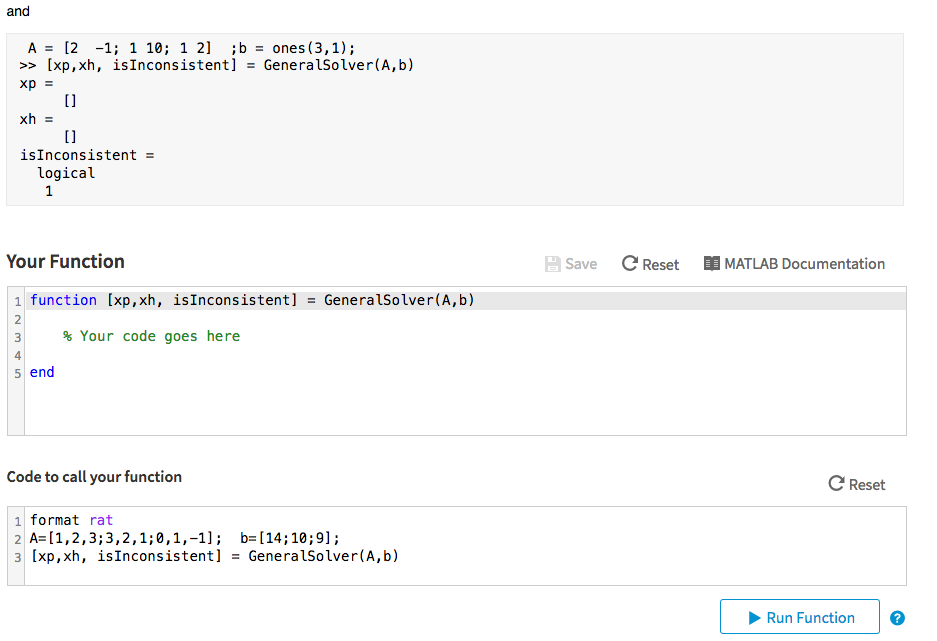Click the Reset label in Your Function header
937x641 pixels.
[661, 265]
